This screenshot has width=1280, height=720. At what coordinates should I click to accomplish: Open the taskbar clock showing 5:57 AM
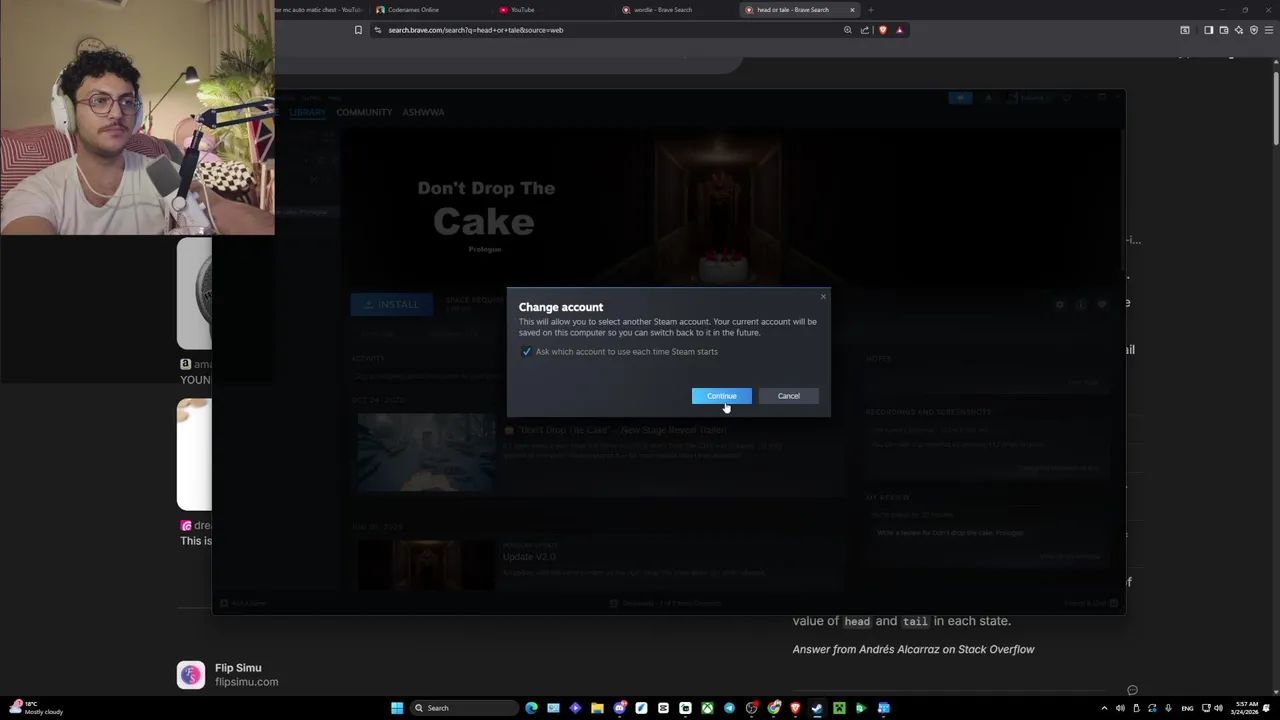click(x=1246, y=708)
